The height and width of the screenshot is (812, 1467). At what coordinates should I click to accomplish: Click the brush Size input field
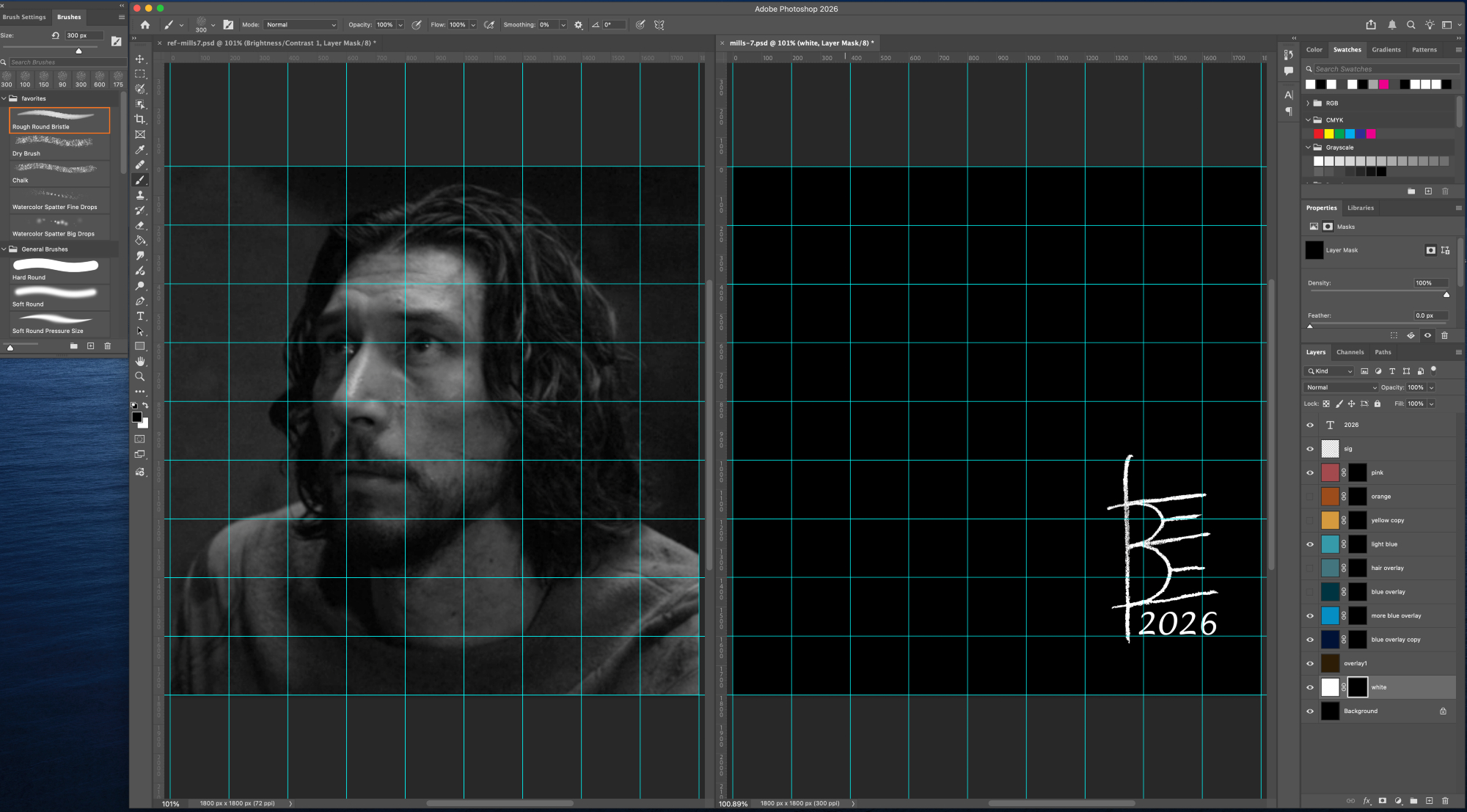click(83, 35)
